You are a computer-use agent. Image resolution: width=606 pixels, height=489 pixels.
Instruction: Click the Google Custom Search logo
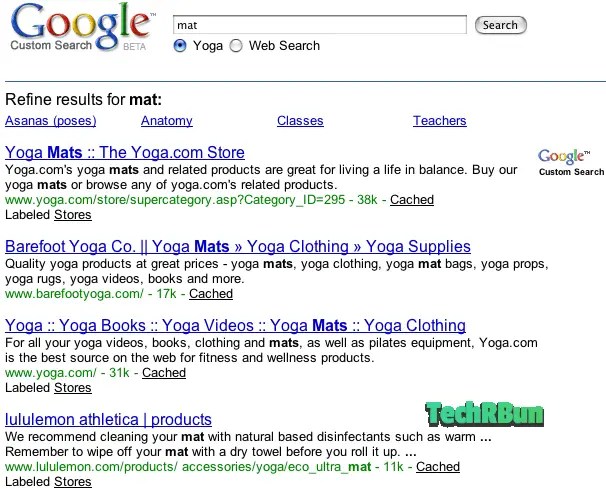tap(82, 27)
